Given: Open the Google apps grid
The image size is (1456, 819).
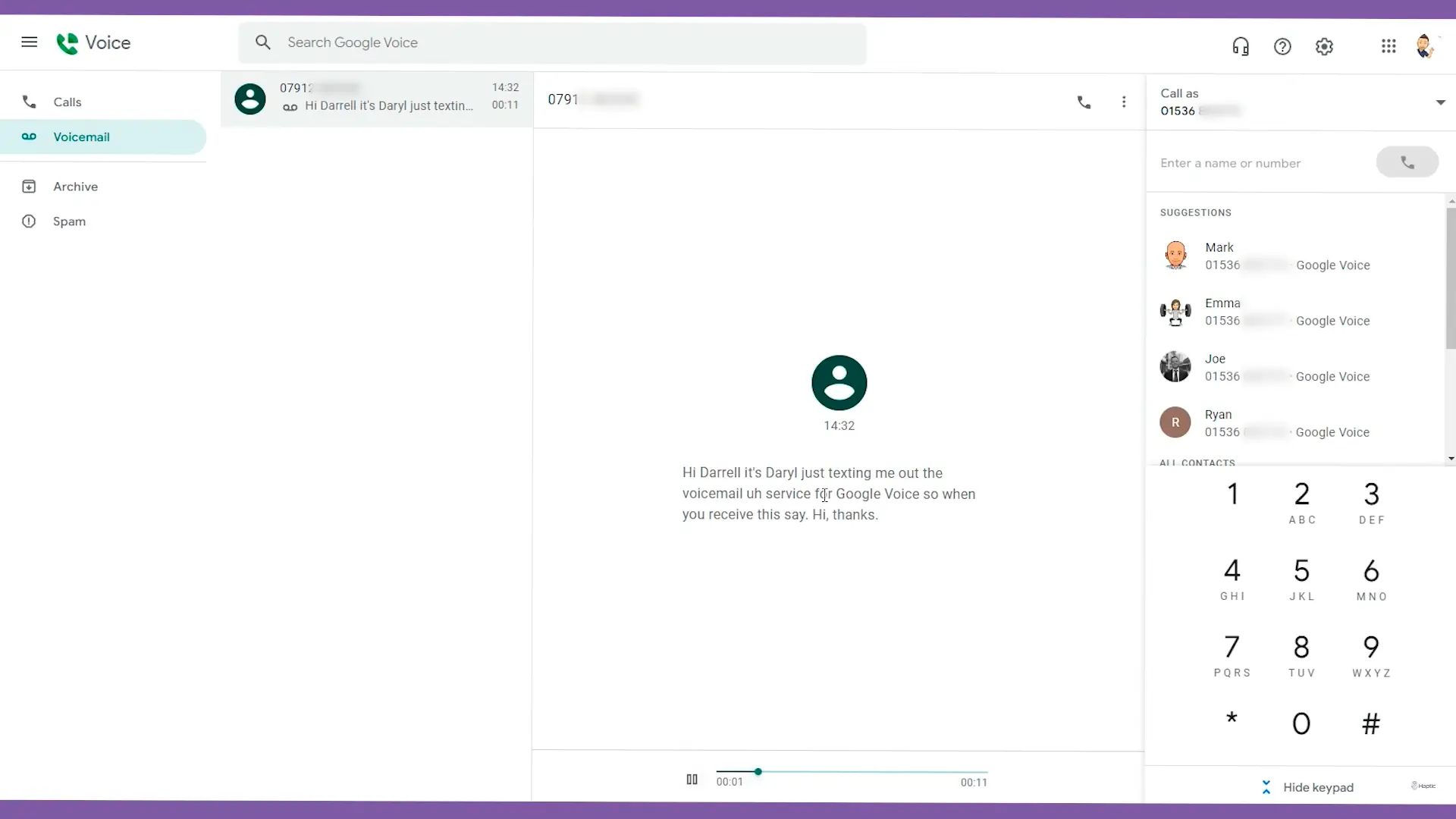Looking at the screenshot, I should pos(1389,46).
